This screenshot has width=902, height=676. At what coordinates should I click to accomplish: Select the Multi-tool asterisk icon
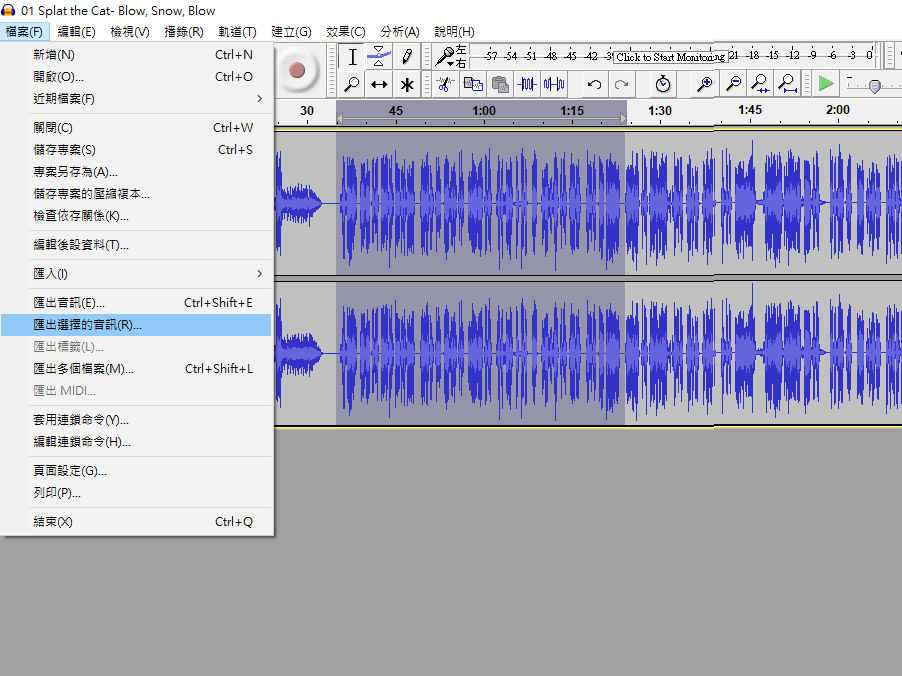coord(407,85)
